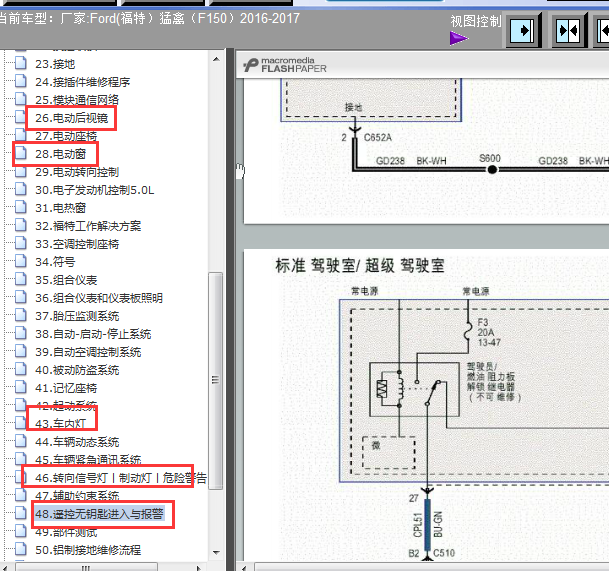Select 29.电动转向控制 entry
Image resolution: width=609 pixels, height=571 pixels.
coord(77,172)
